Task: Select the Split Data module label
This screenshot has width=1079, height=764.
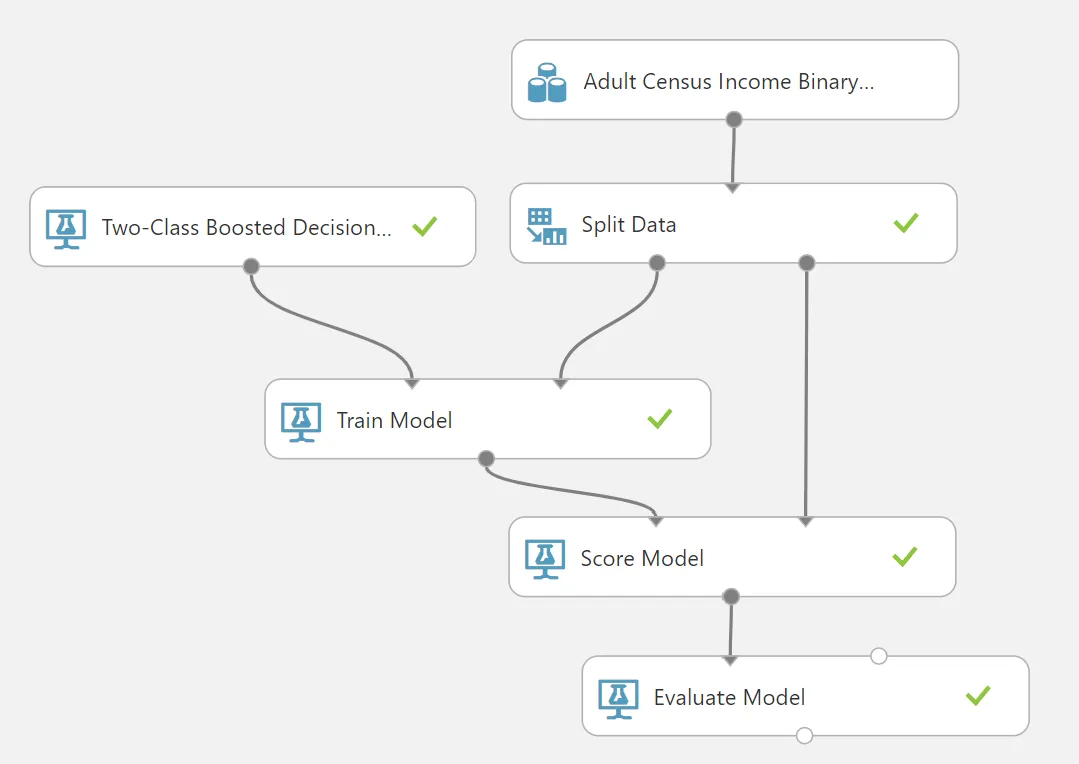Action: click(x=629, y=225)
